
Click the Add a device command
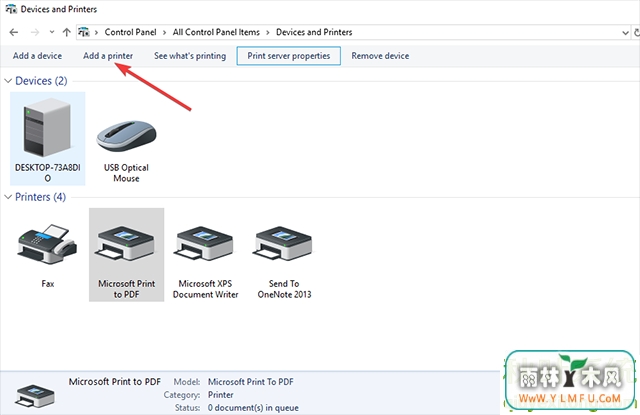[x=38, y=56]
